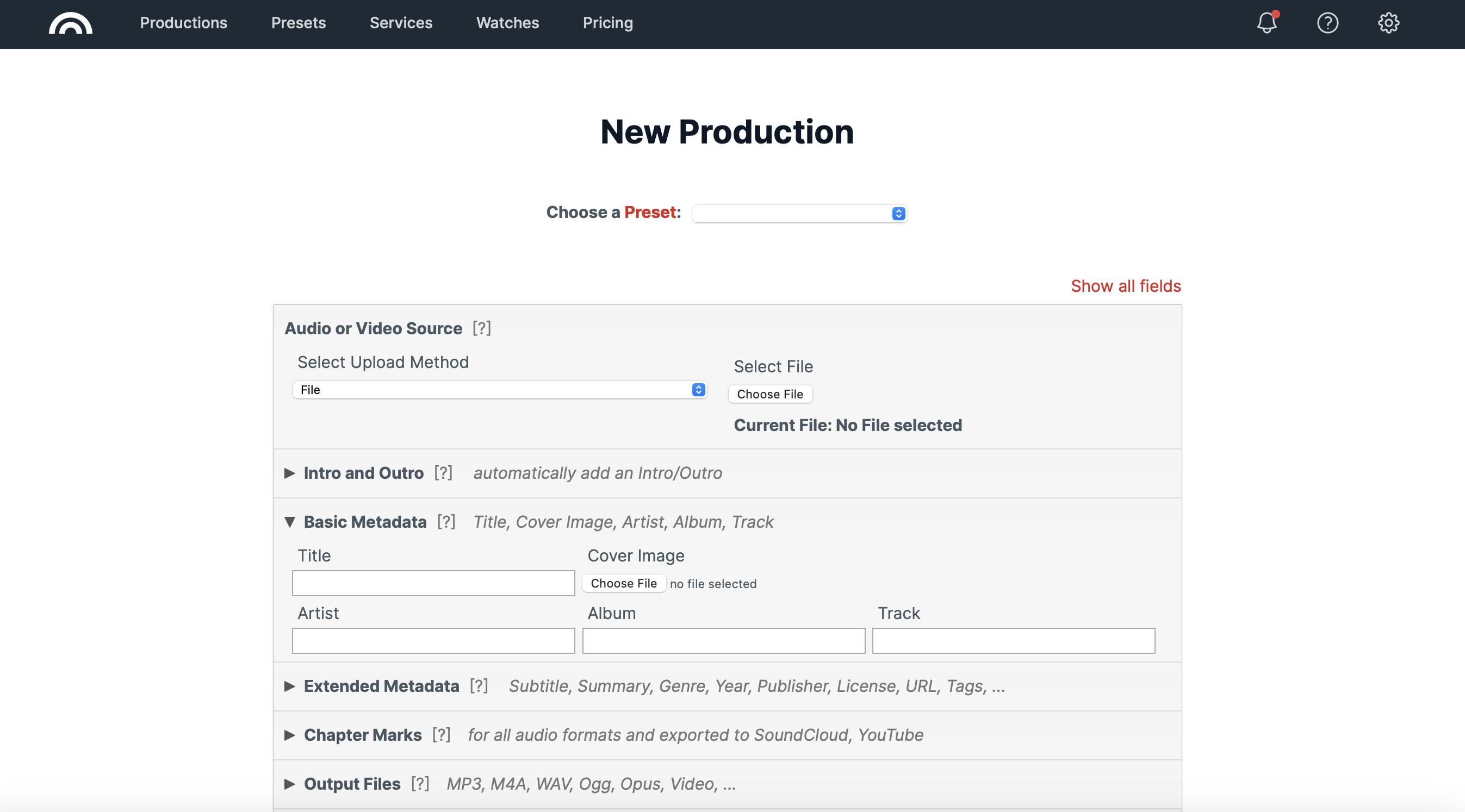The height and width of the screenshot is (812, 1465).
Task: Click into the Title input field
Action: tap(433, 584)
